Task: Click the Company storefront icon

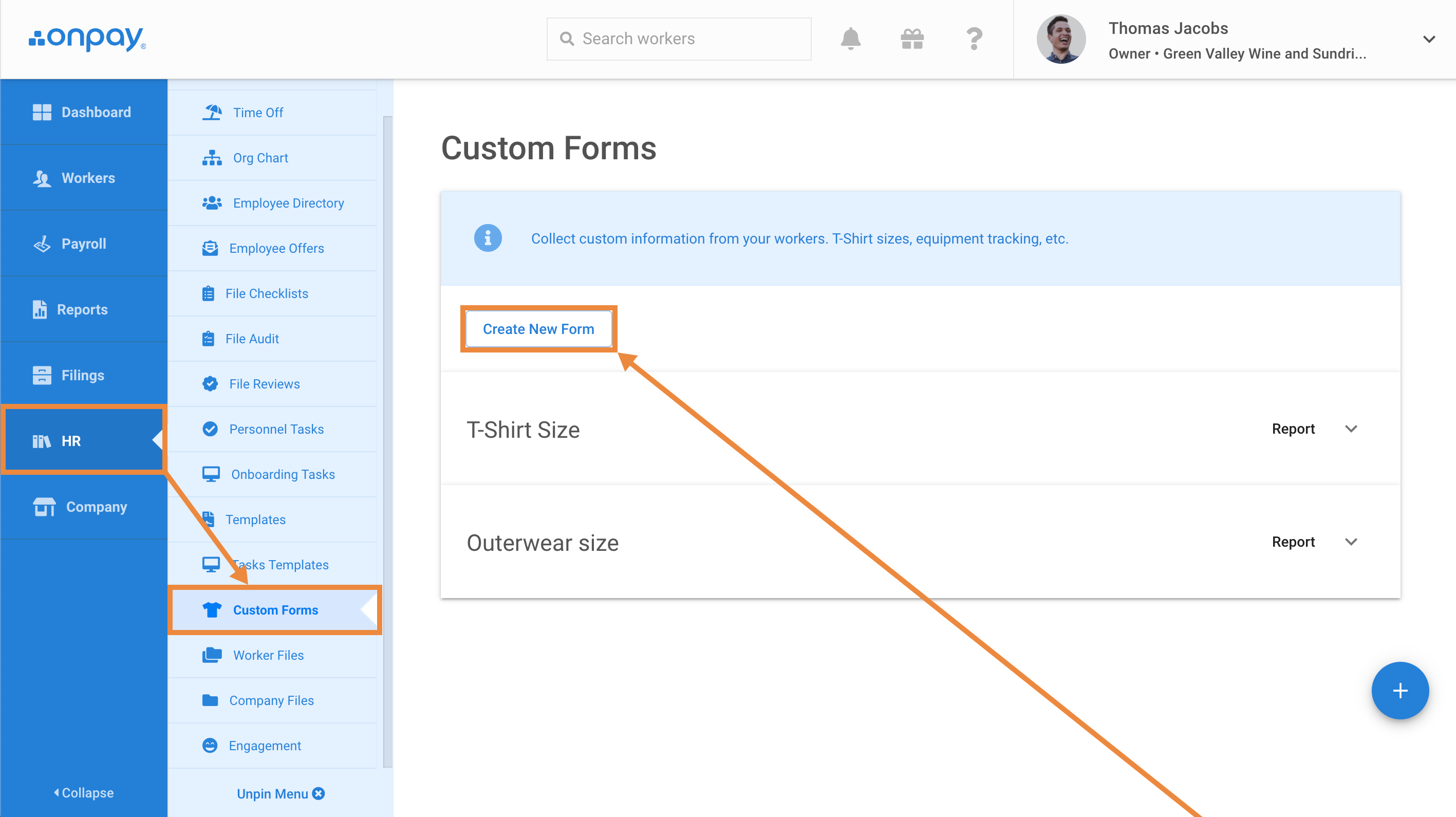Action: coord(44,507)
